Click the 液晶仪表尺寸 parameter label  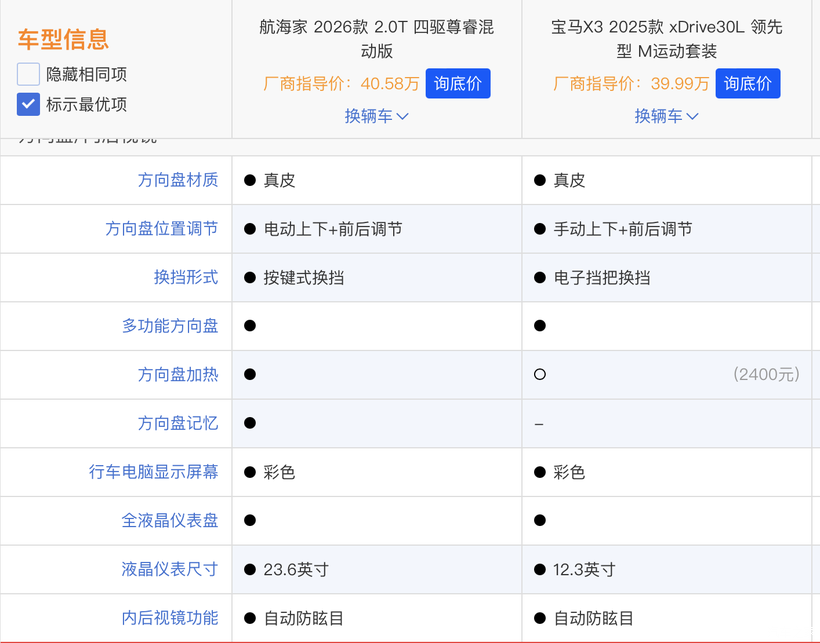click(170, 569)
